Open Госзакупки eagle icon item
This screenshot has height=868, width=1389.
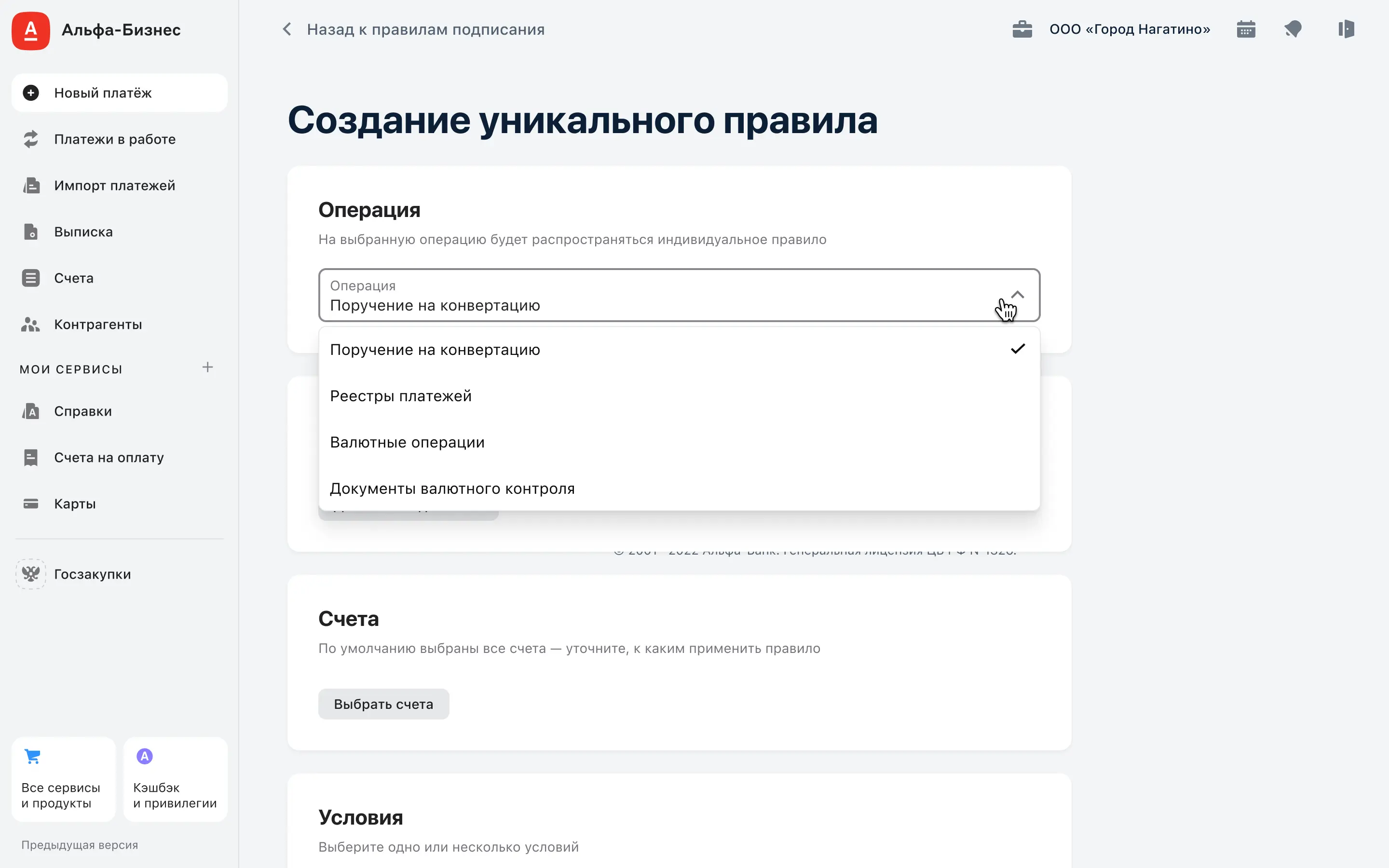(31, 574)
